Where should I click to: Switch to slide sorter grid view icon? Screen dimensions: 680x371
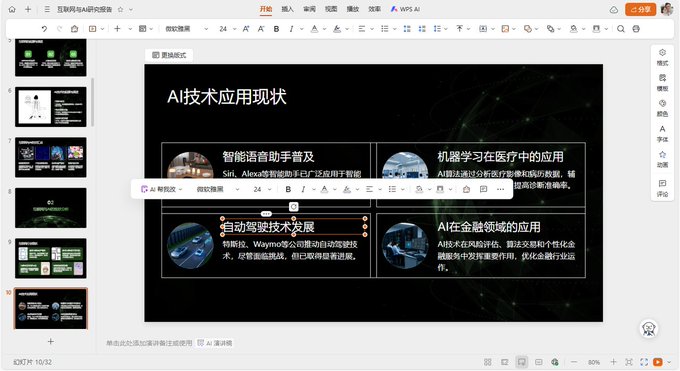point(488,362)
